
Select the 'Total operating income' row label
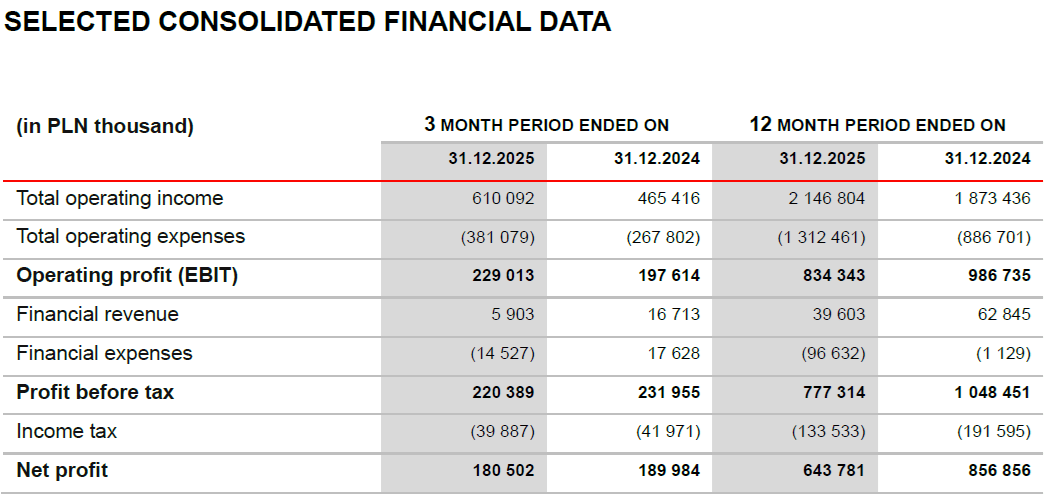point(120,198)
